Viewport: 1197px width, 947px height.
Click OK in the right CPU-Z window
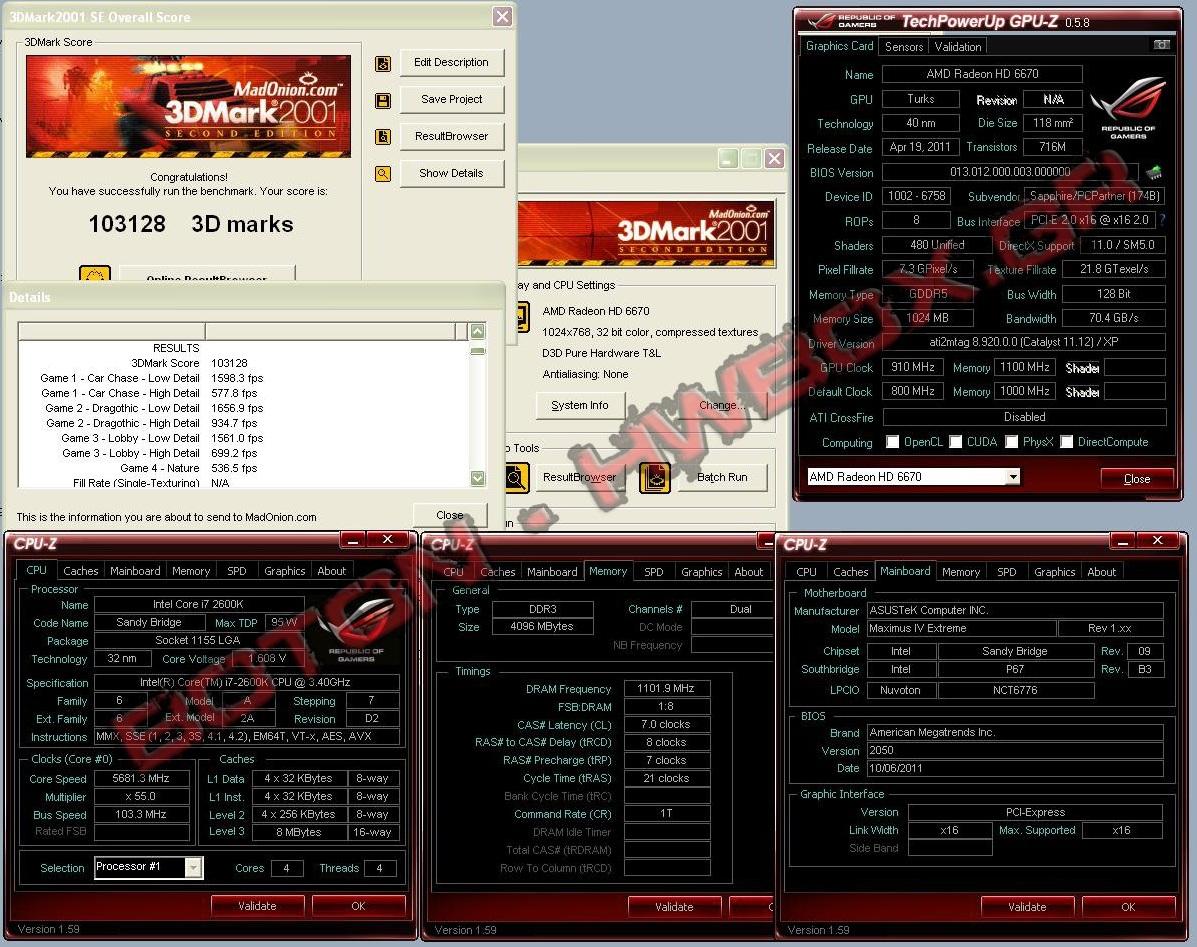coord(1128,907)
